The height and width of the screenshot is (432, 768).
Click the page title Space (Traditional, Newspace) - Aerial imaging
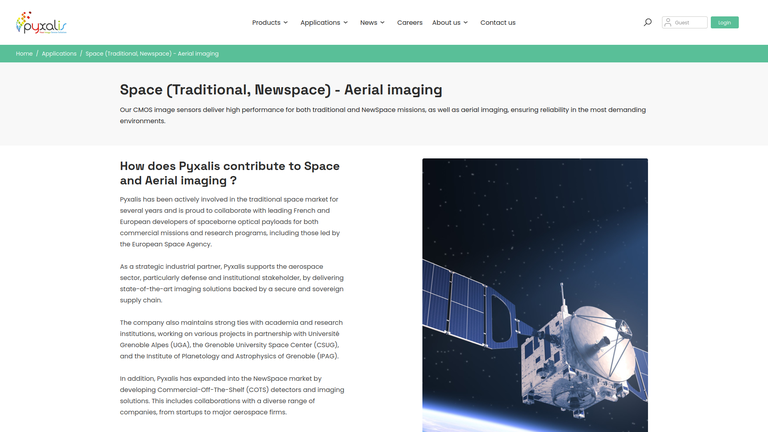[x=281, y=90]
